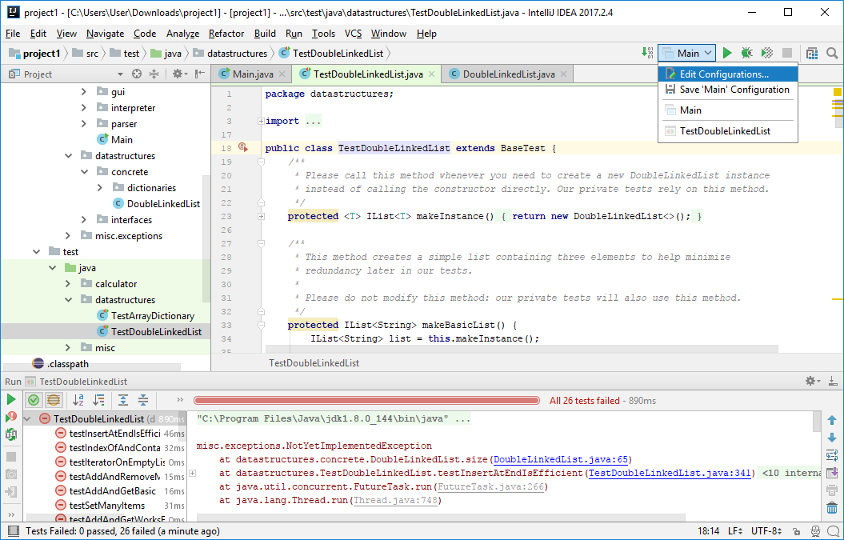Hide the Run tool window
This screenshot has width=844, height=540.
(x=833, y=381)
